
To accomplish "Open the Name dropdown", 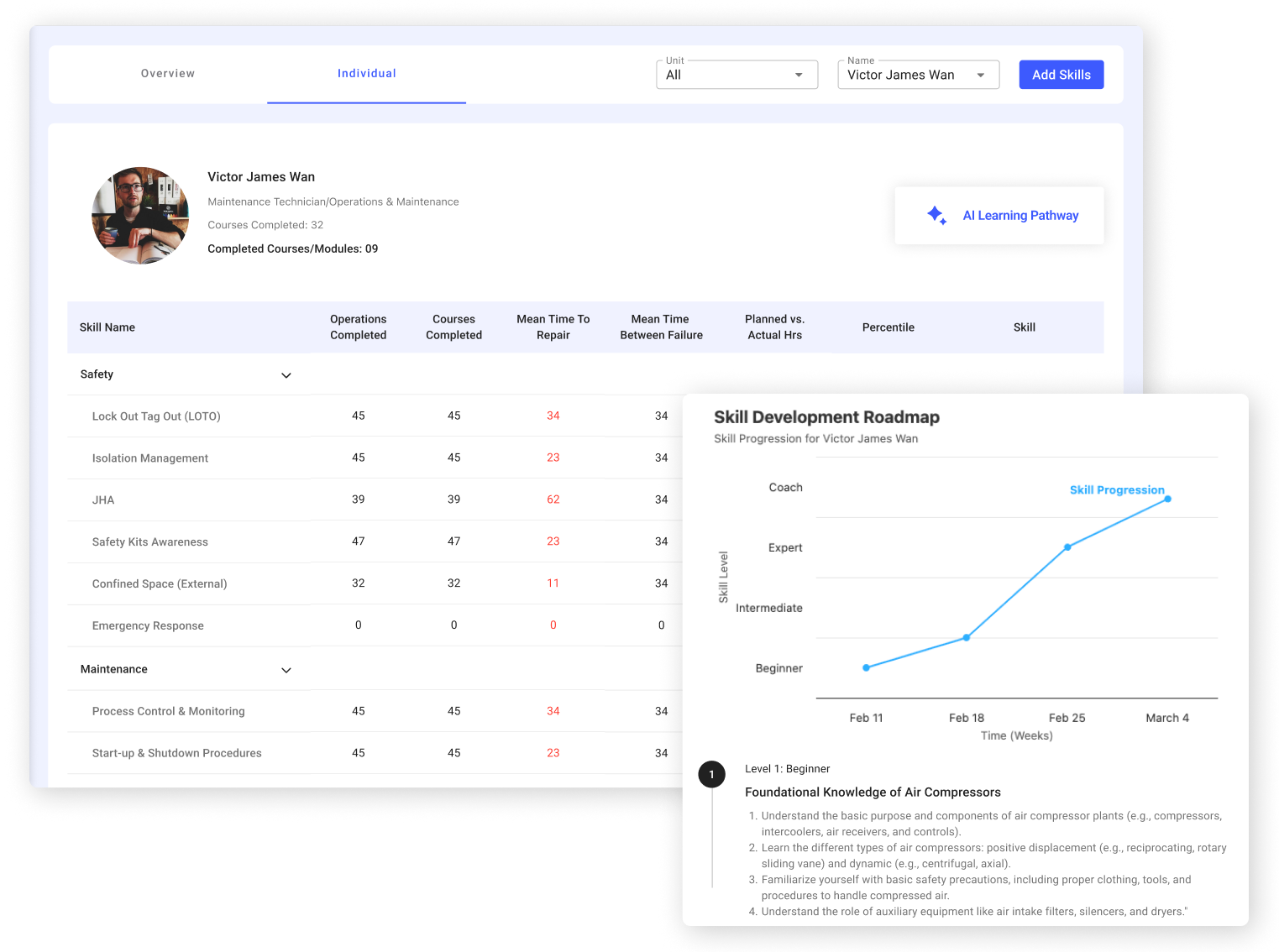I will pyautogui.click(x=917, y=75).
